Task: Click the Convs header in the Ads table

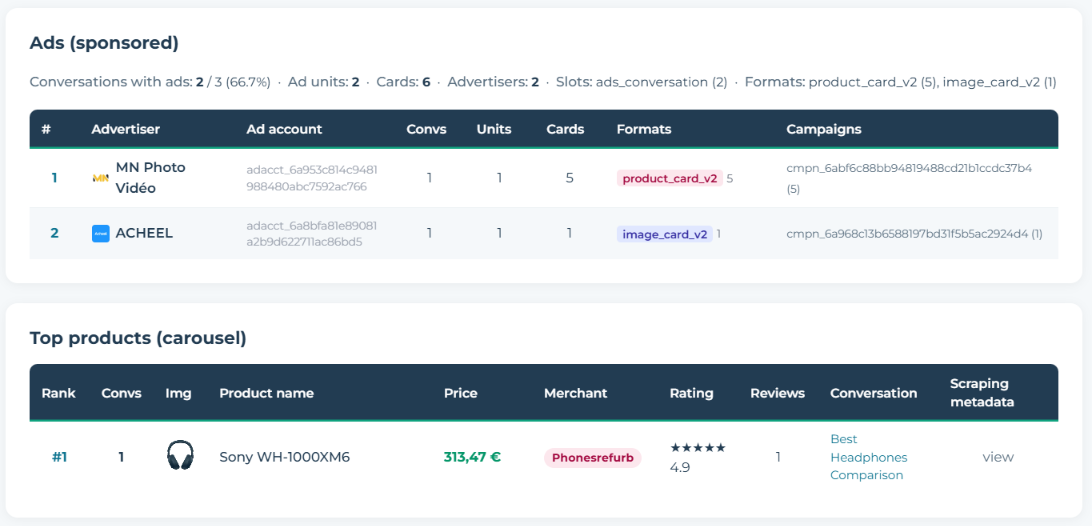Action: click(426, 129)
